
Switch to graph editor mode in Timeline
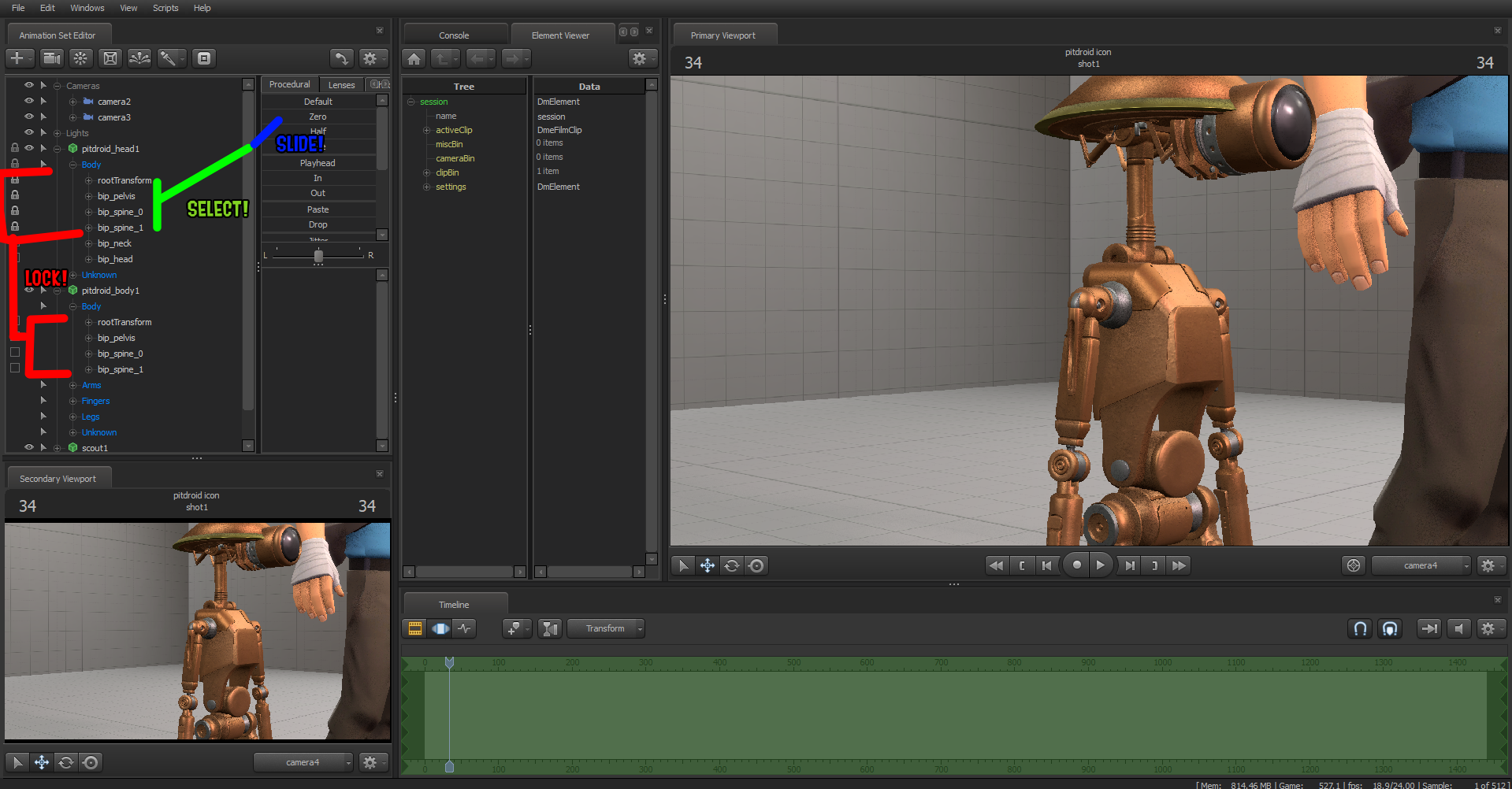(x=465, y=628)
